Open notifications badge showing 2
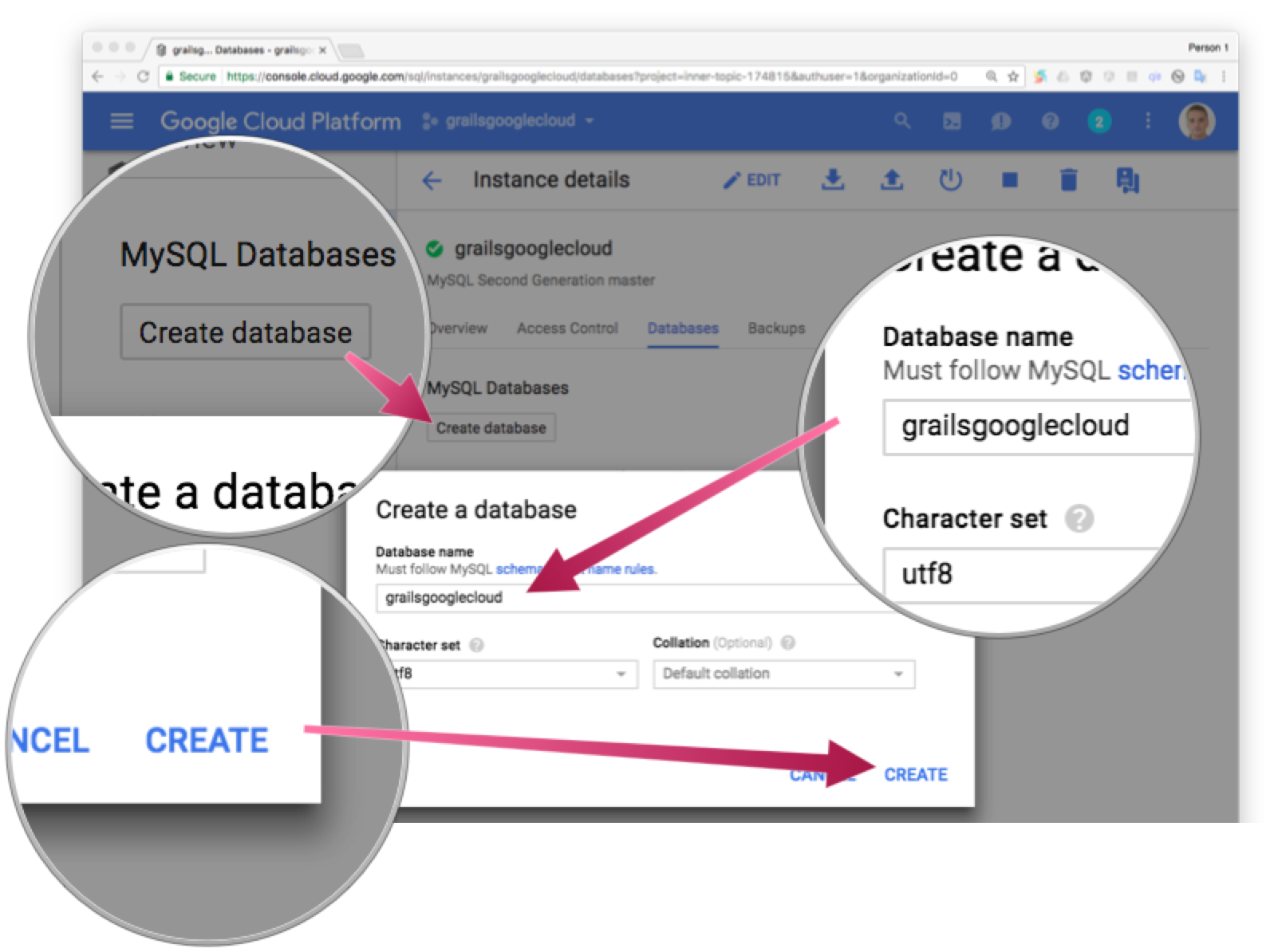This screenshot has height=952, width=1270. tap(1099, 121)
